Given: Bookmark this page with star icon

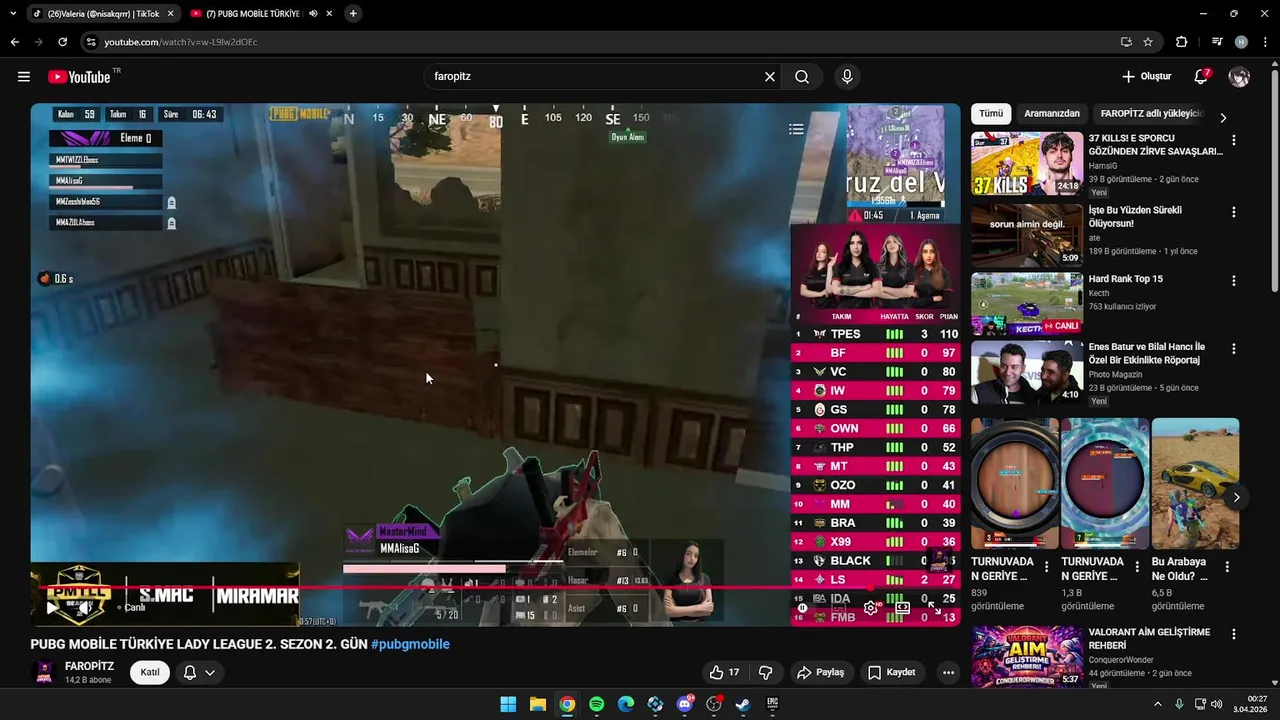Looking at the screenshot, I should (x=1148, y=42).
